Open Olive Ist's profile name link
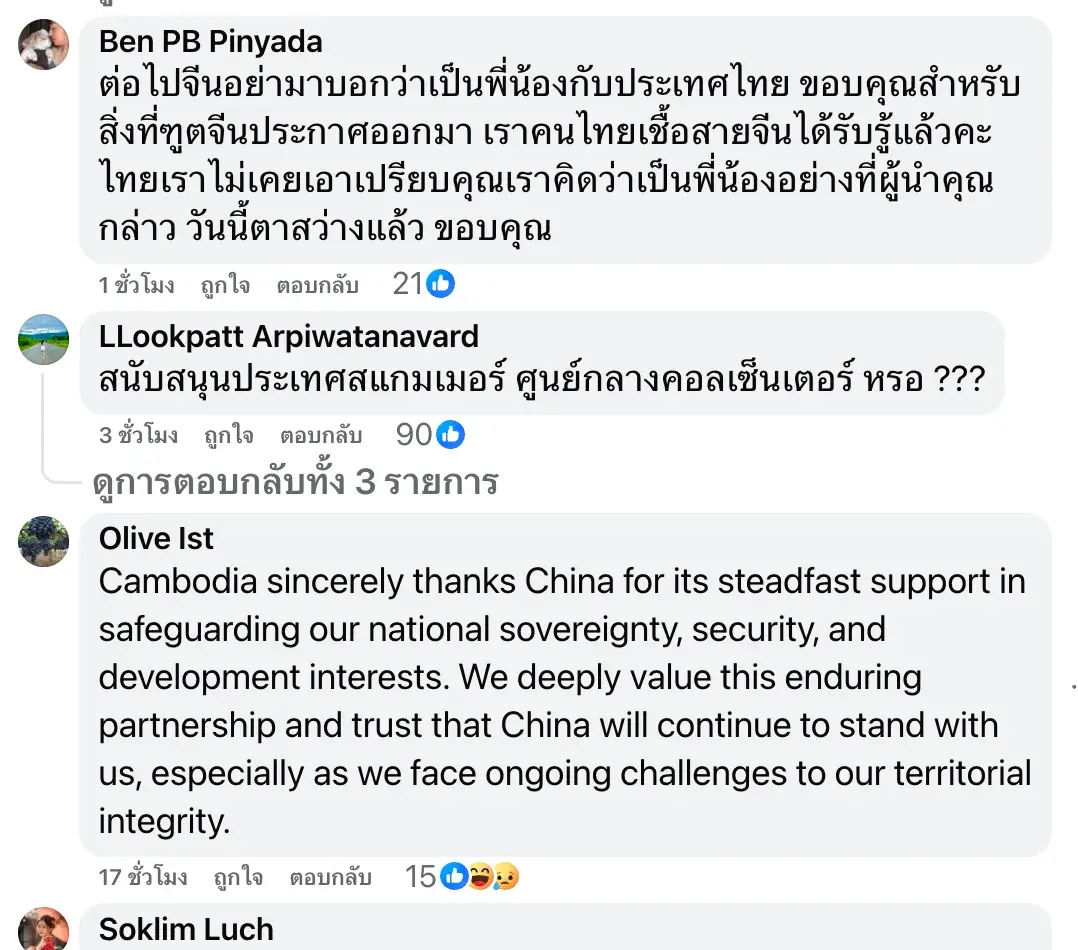 tap(156, 538)
